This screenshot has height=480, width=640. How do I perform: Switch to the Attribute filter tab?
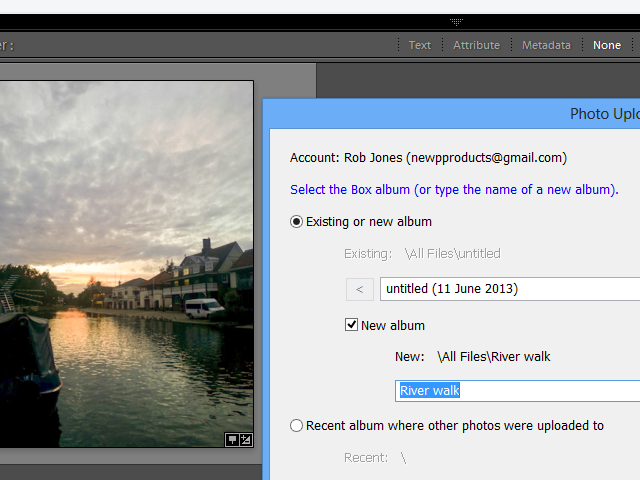click(x=476, y=45)
